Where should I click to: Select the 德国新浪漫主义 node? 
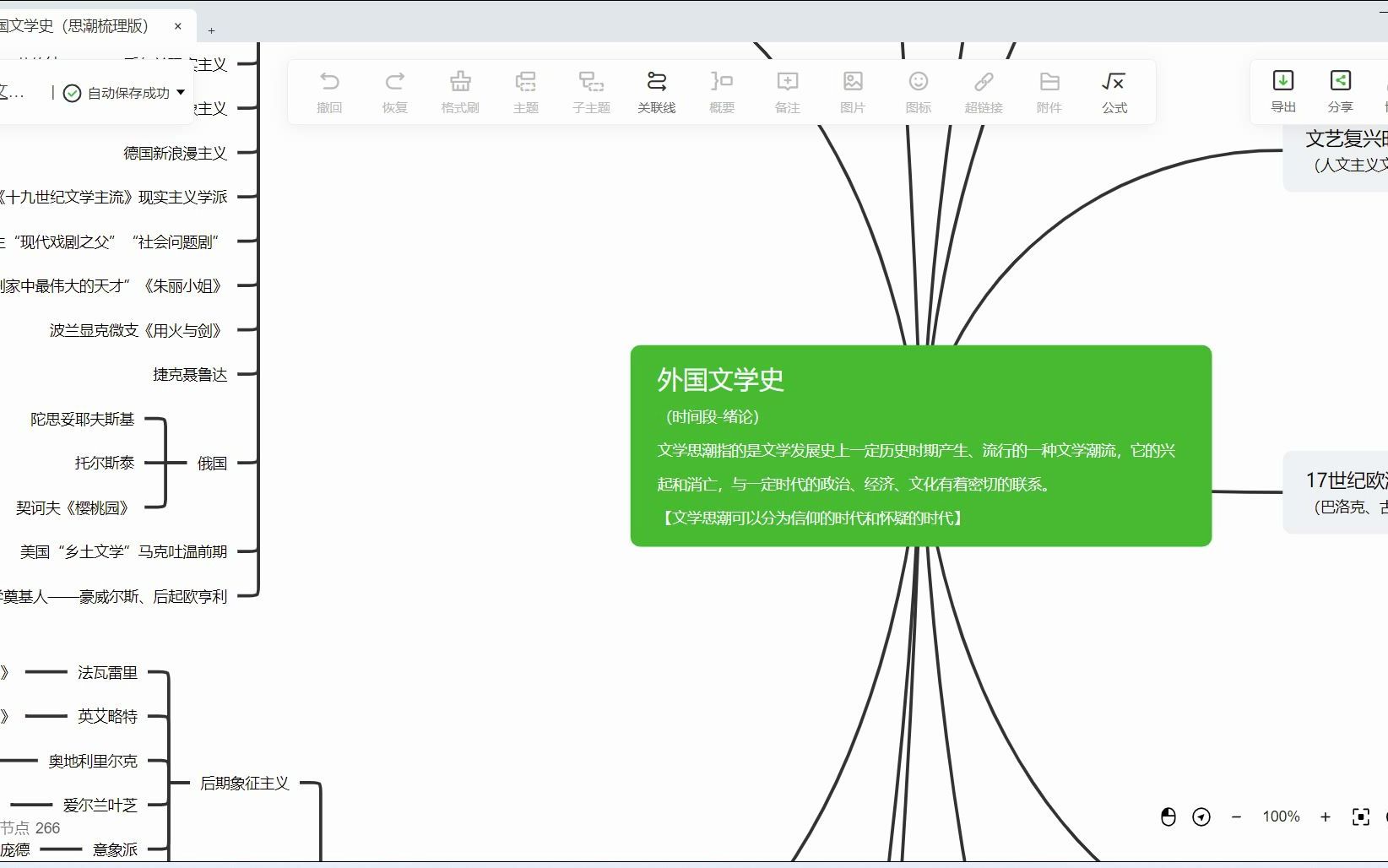tap(175, 153)
